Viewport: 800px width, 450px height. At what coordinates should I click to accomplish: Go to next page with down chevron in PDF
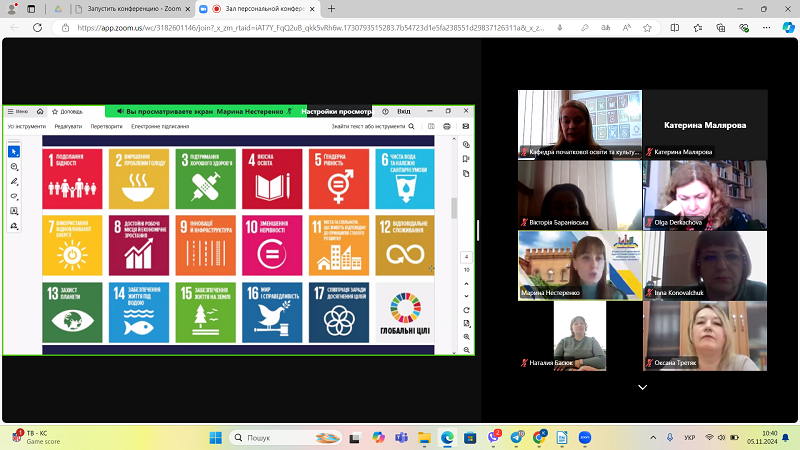coord(466,296)
